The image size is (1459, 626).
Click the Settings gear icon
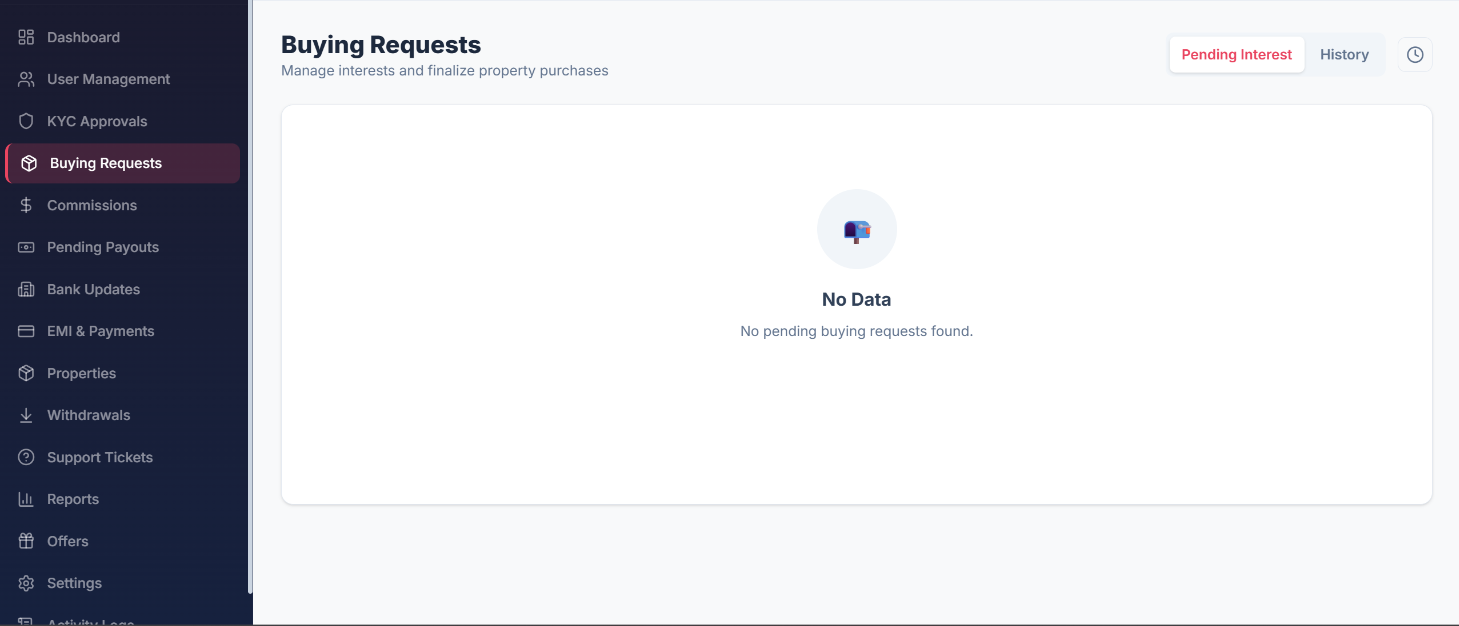[x=27, y=583]
